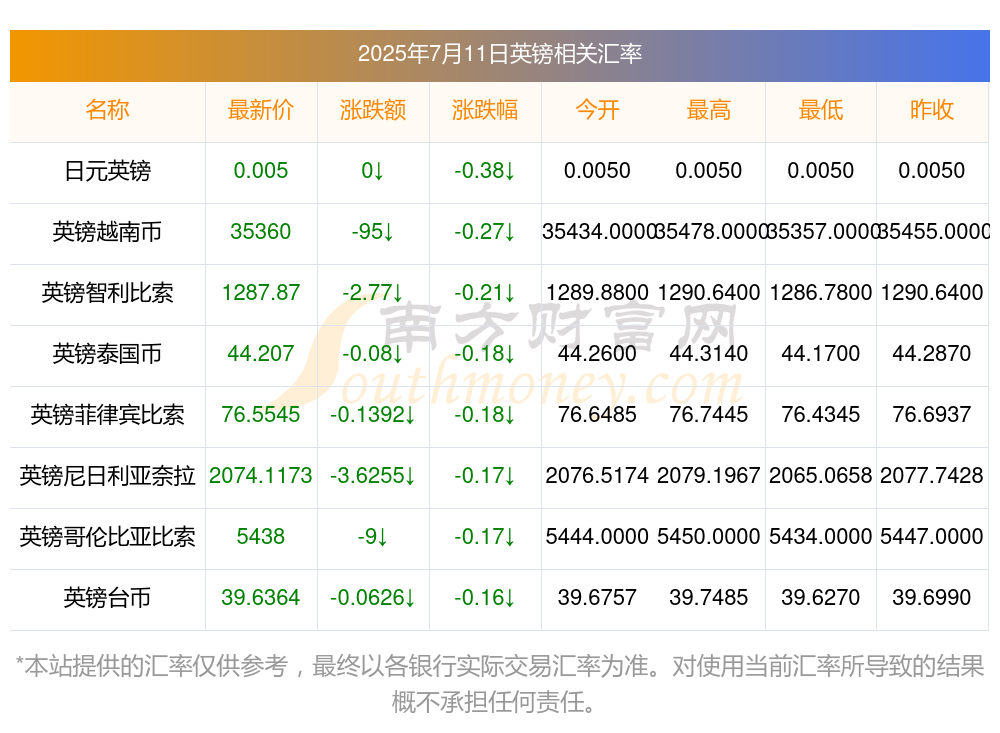
Task: Click low value 44.1700
Action: click(x=821, y=353)
